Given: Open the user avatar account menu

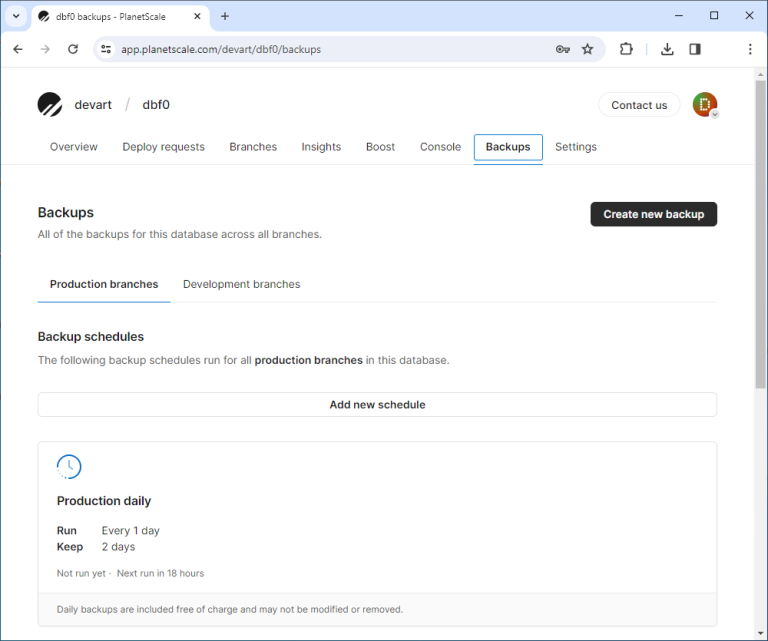Looking at the screenshot, I should 705,105.
